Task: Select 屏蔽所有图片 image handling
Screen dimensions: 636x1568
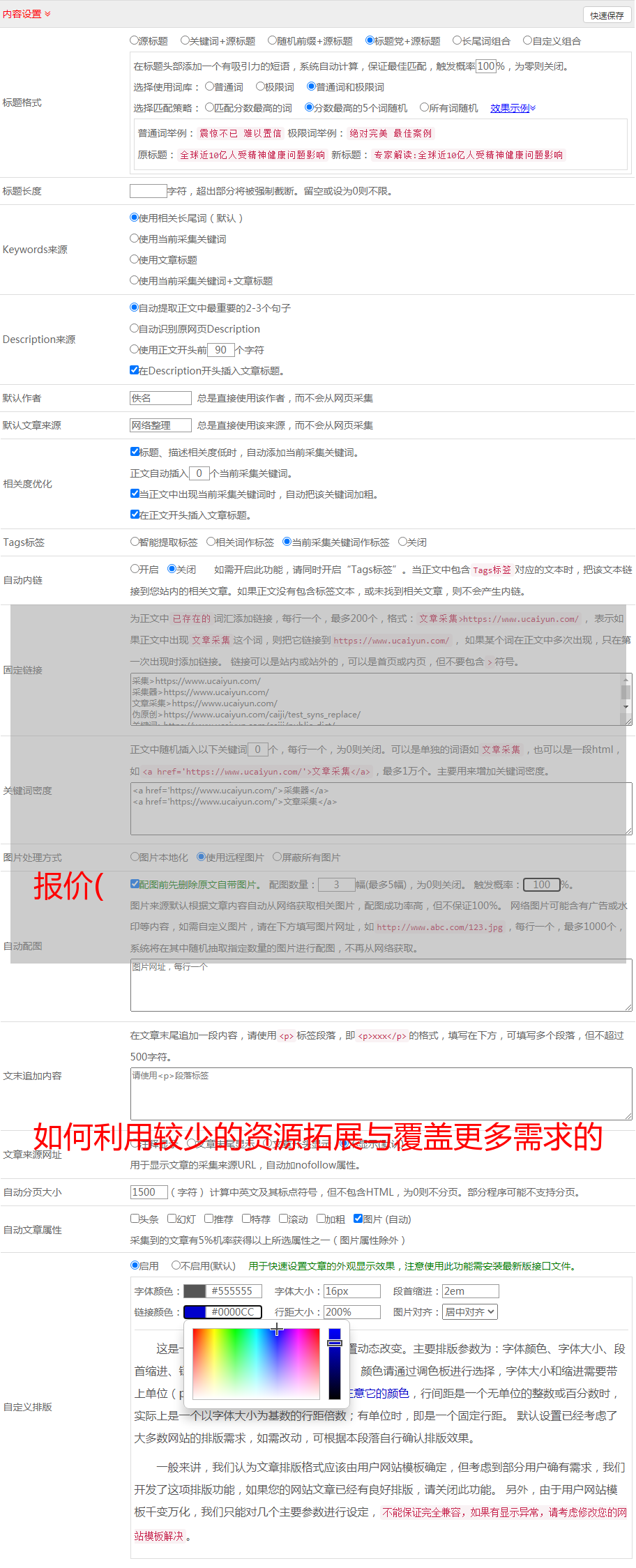Action: pos(277,857)
